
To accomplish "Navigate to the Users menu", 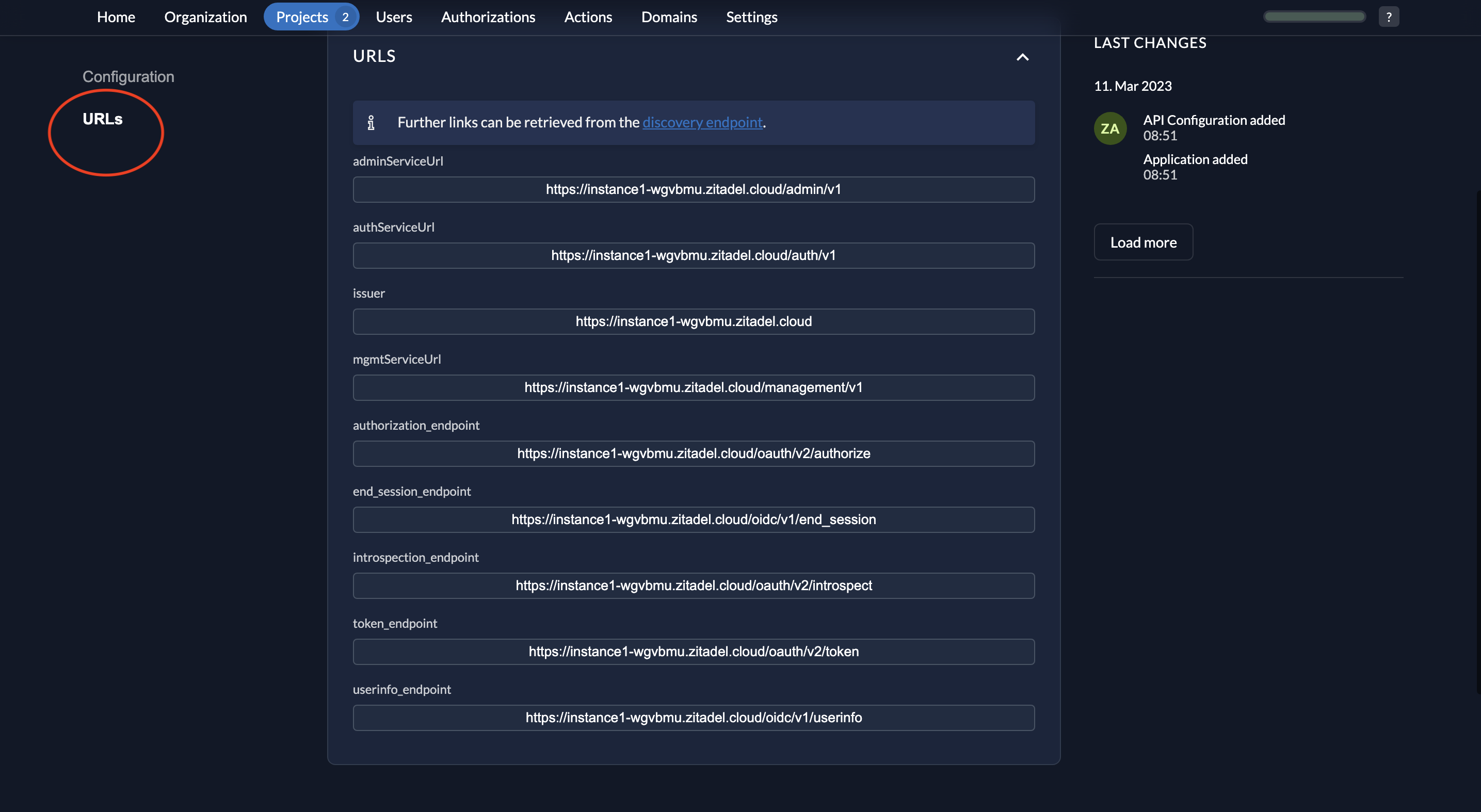I will 394,17.
